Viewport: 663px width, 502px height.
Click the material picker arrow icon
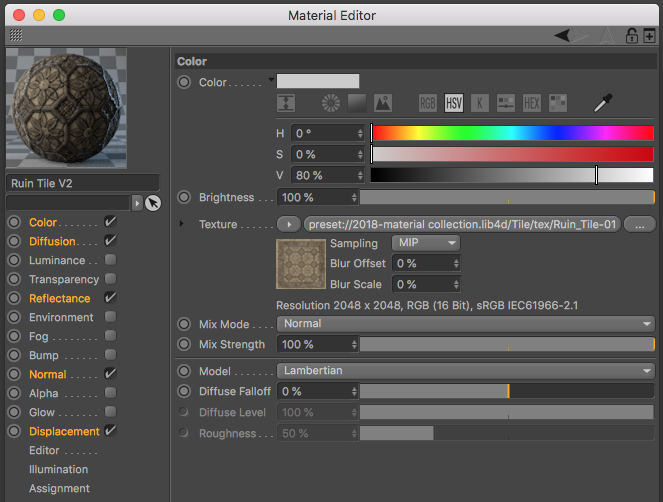[x=152, y=203]
